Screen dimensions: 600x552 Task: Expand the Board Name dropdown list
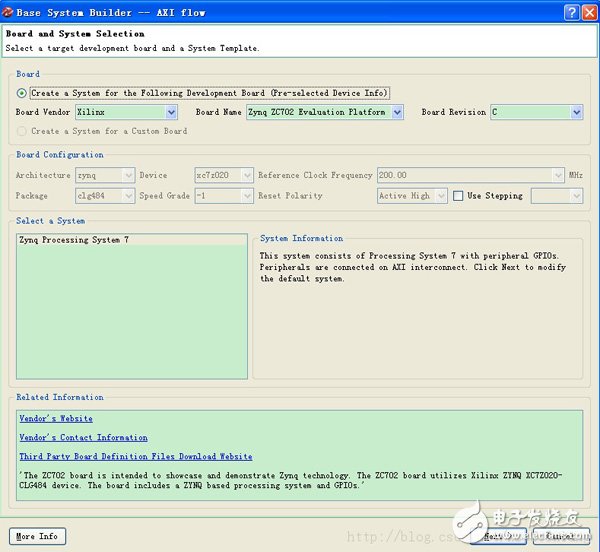pos(397,113)
